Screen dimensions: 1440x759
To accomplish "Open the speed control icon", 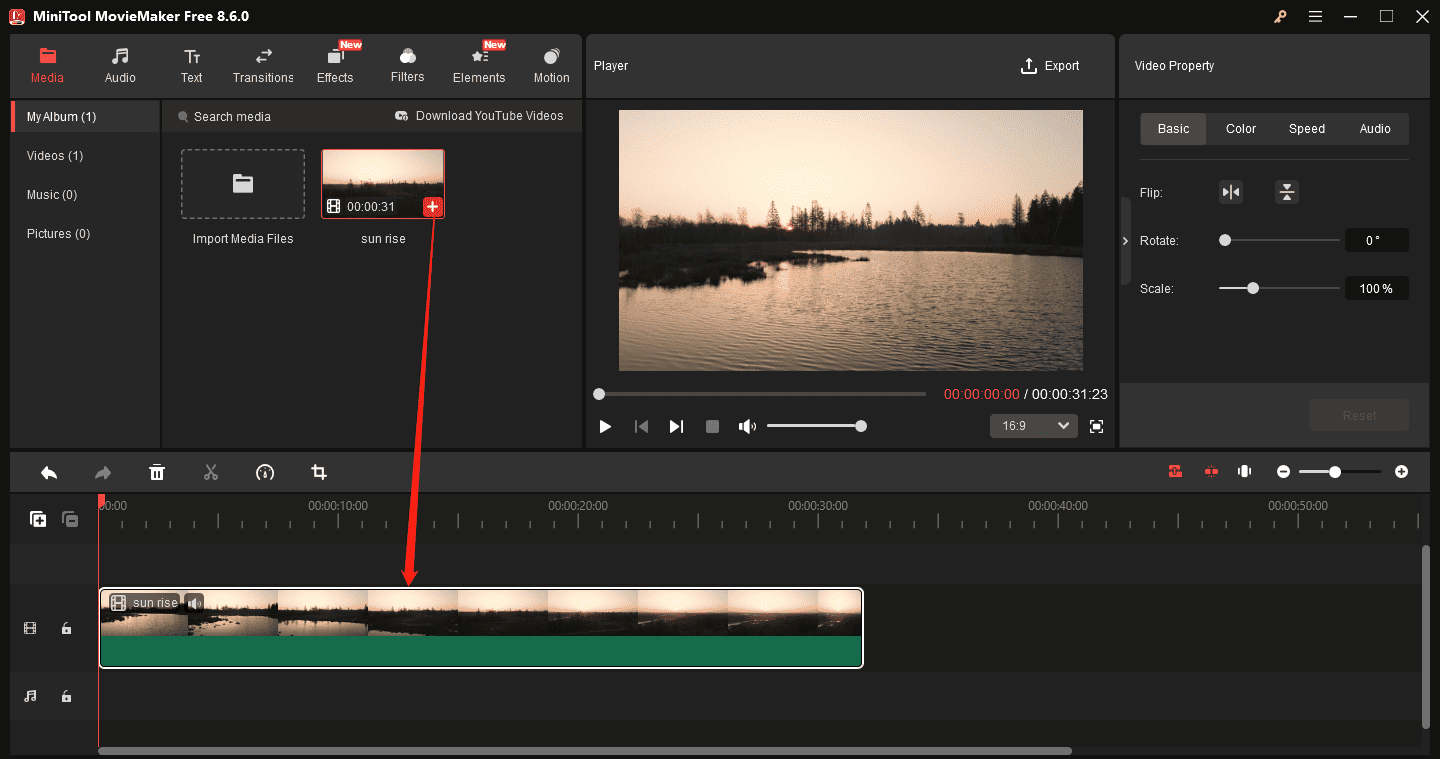I will coord(265,472).
